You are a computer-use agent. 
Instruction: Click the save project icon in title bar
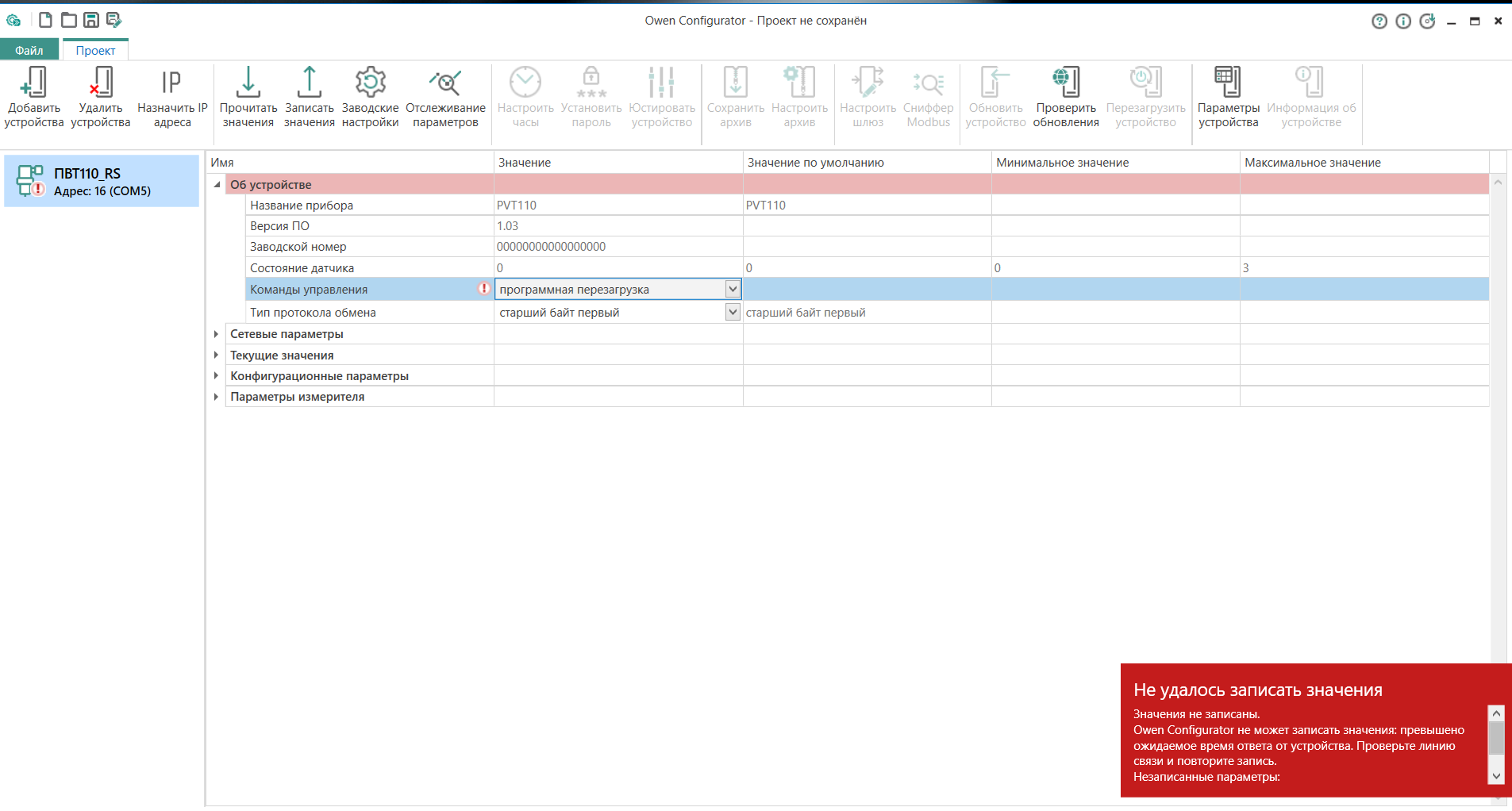click(91, 20)
